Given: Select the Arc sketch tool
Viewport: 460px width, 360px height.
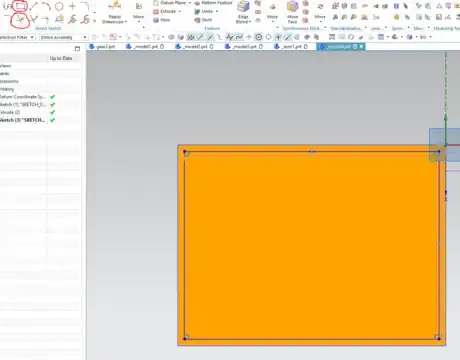Looking at the screenshot, I should (46, 6).
